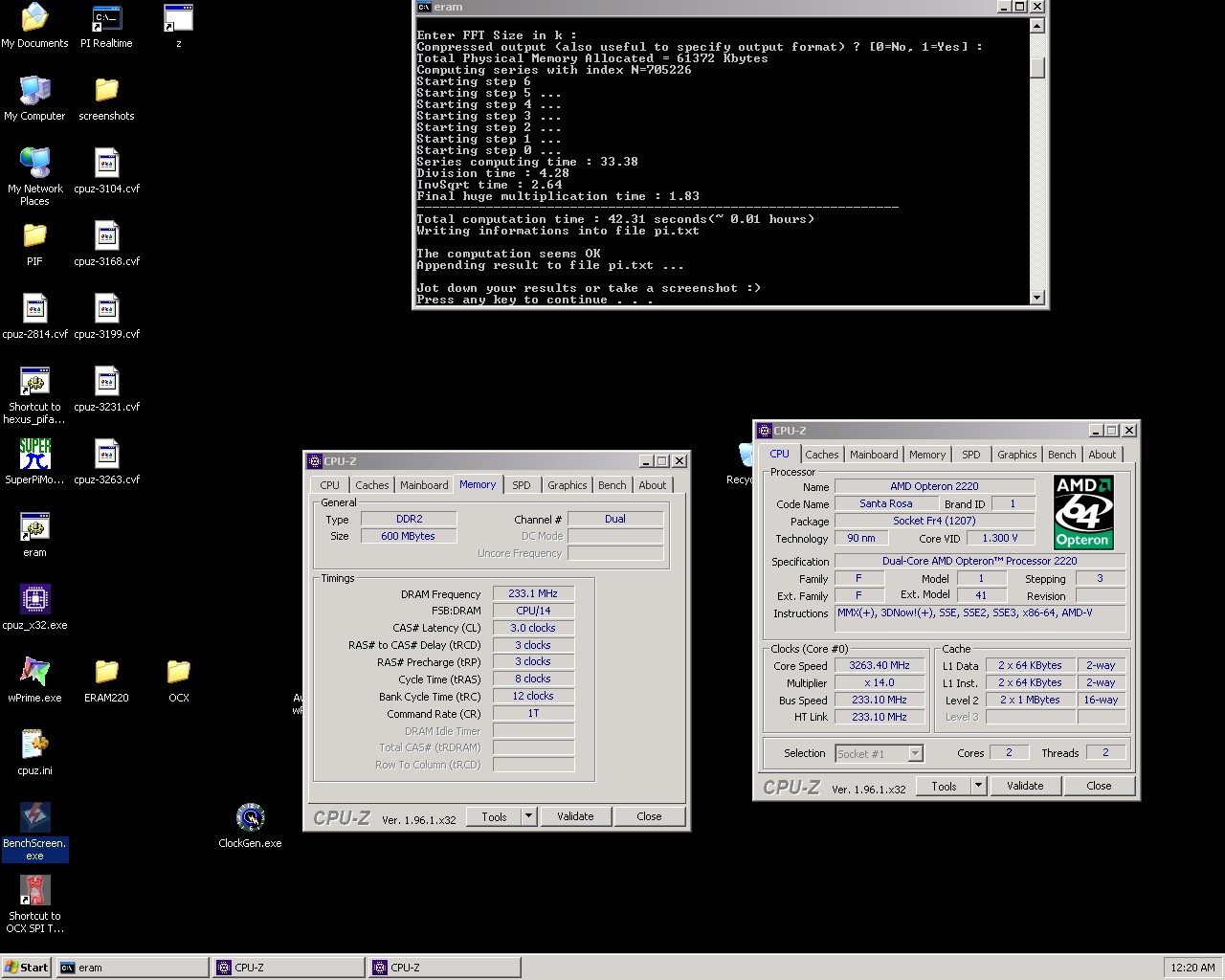This screenshot has width=1225, height=980.
Task: Click scroll up arrow in eram console
Action: point(1036,26)
